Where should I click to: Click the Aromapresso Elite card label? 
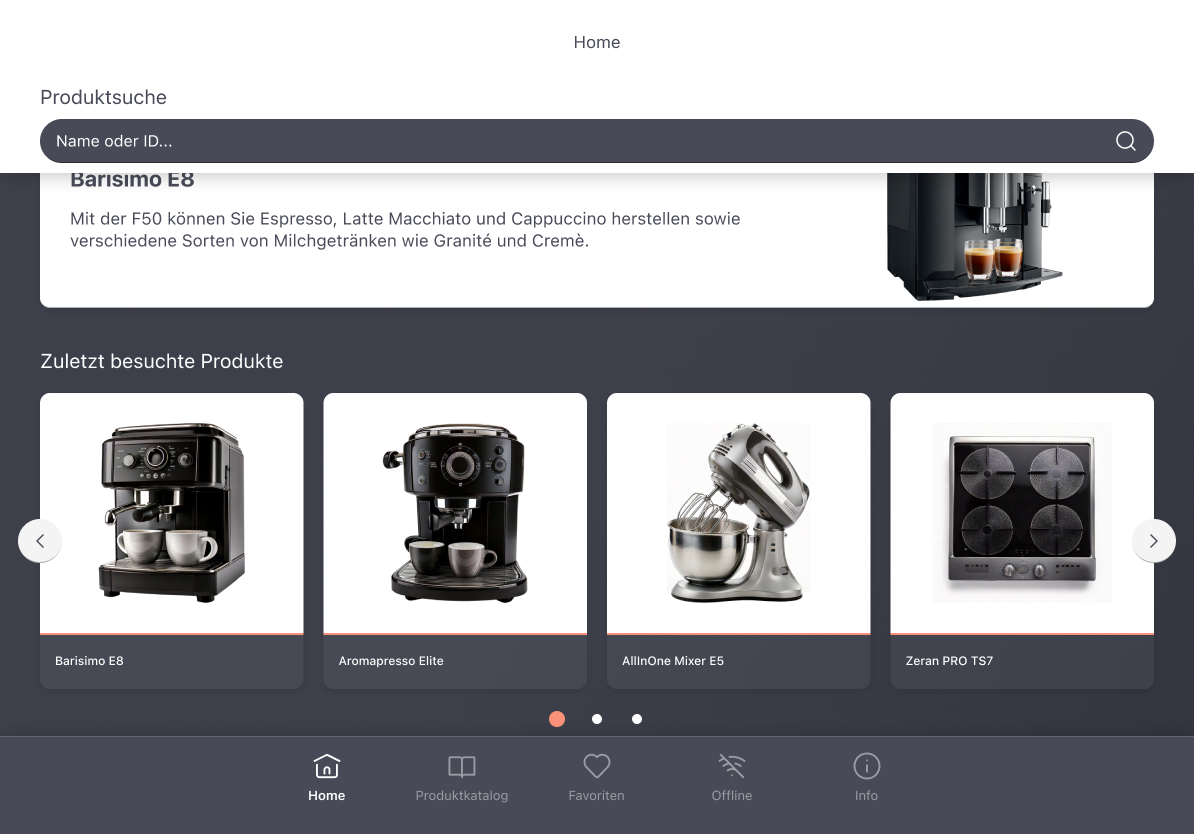pyautogui.click(x=391, y=661)
